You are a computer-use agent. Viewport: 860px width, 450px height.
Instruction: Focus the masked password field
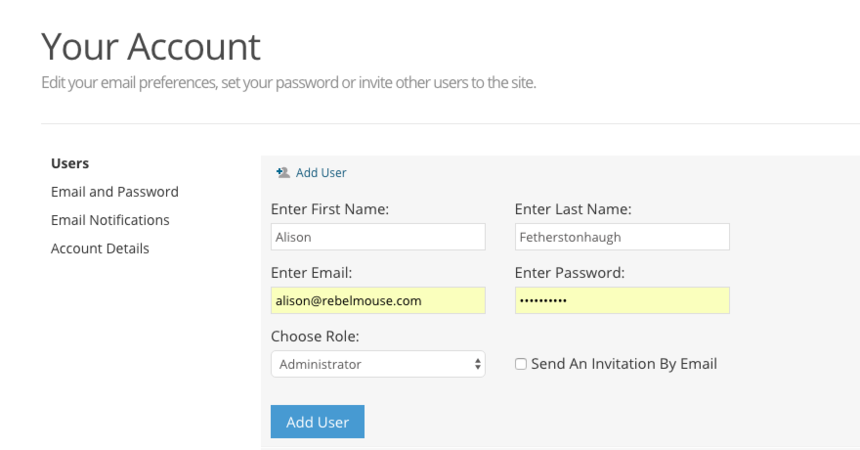621,300
